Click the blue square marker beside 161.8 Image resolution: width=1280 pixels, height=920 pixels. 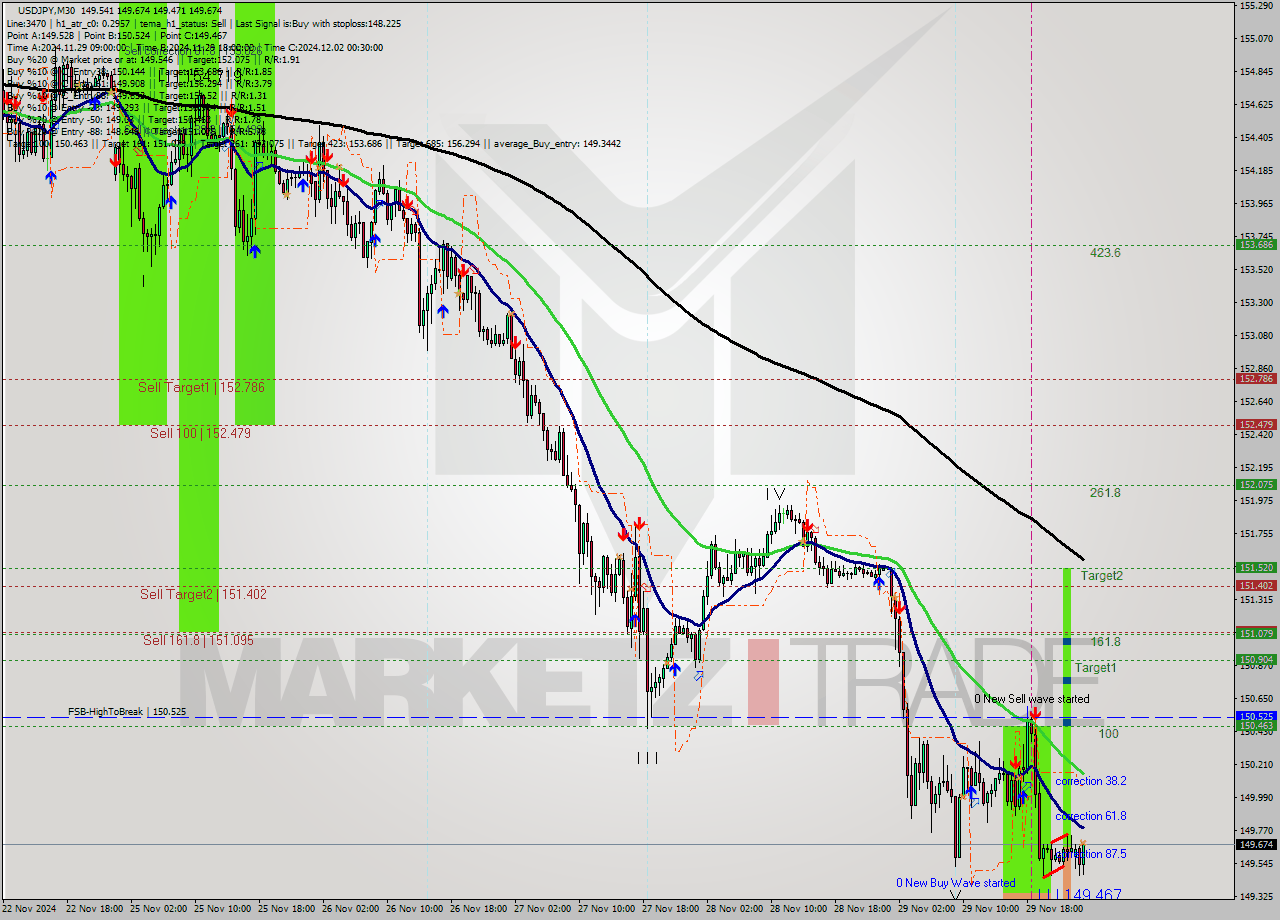click(x=1068, y=641)
